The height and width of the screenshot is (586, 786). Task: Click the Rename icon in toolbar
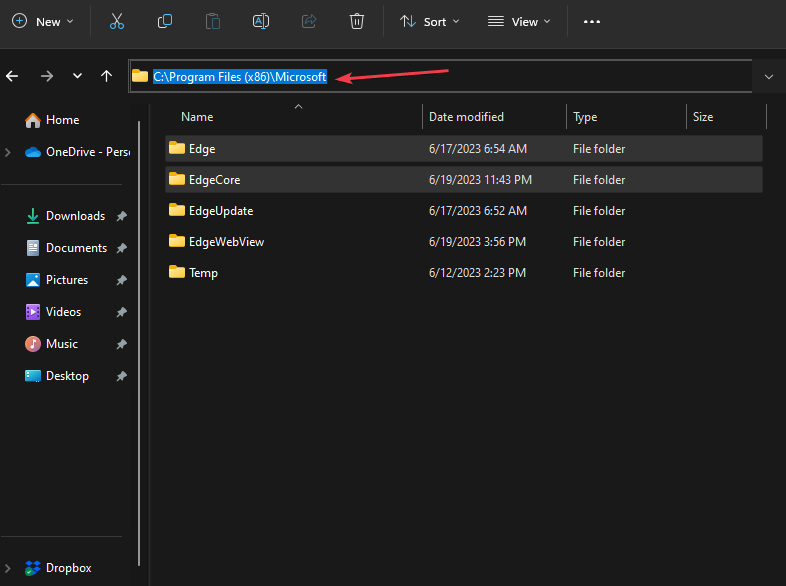[x=261, y=22]
